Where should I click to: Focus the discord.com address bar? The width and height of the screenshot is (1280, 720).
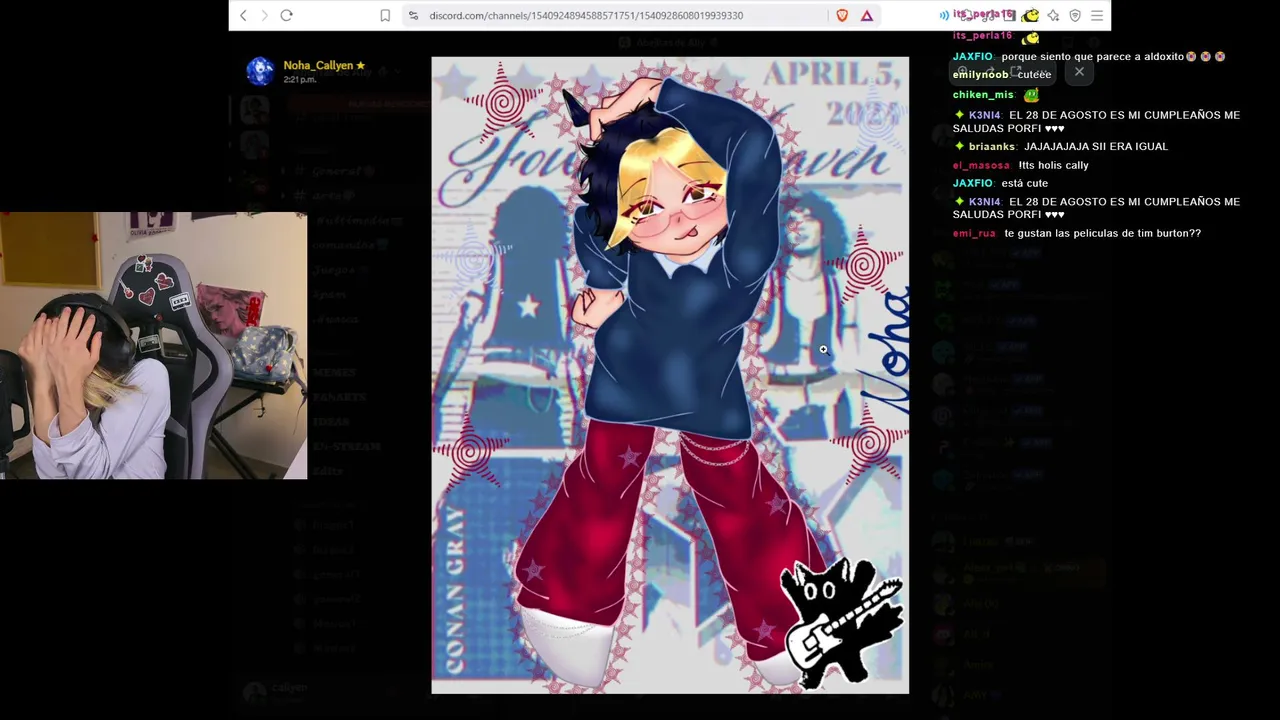point(615,15)
